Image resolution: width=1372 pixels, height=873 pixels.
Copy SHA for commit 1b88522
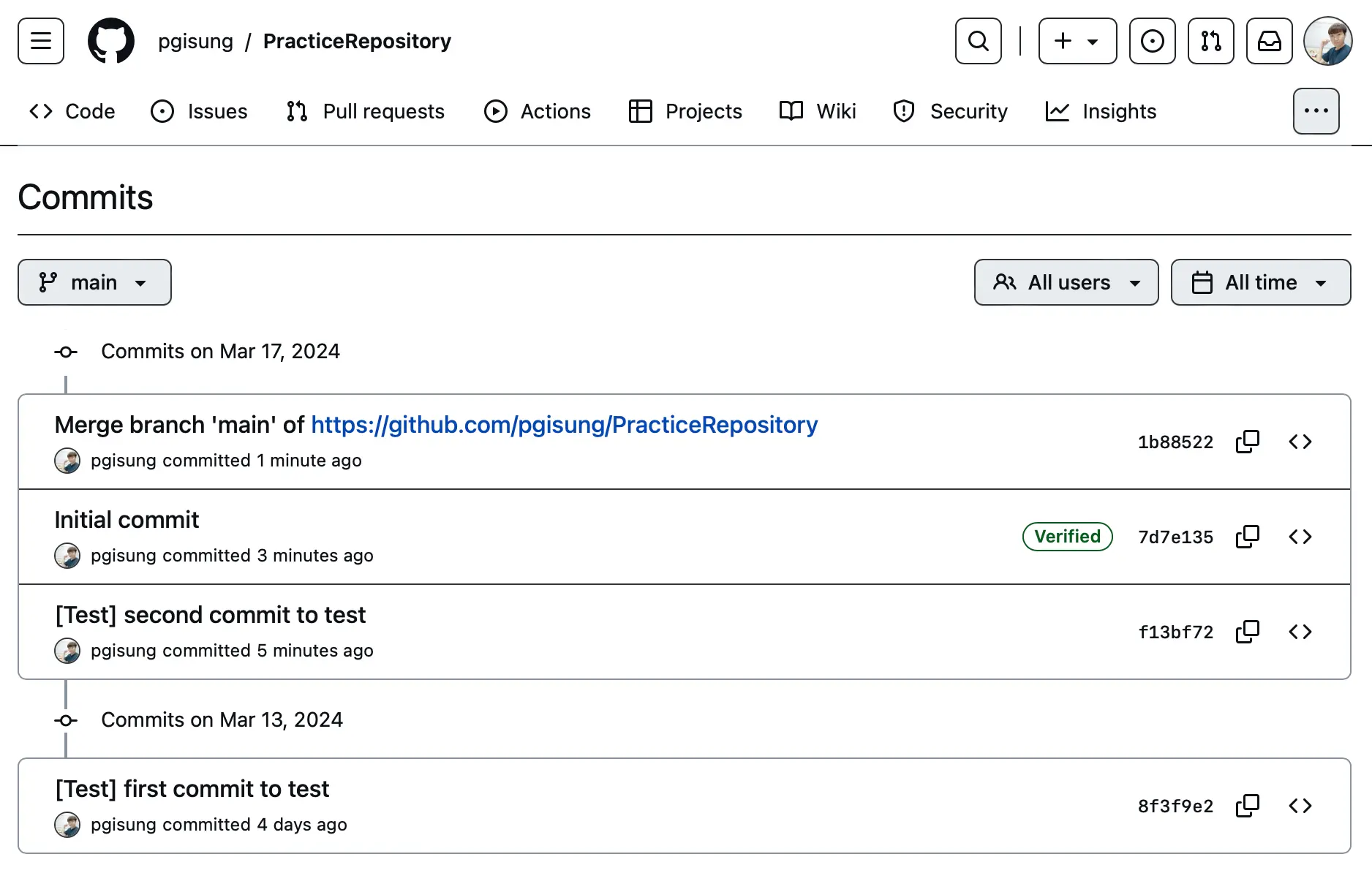pyautogui.click(x=1248, y=442)
